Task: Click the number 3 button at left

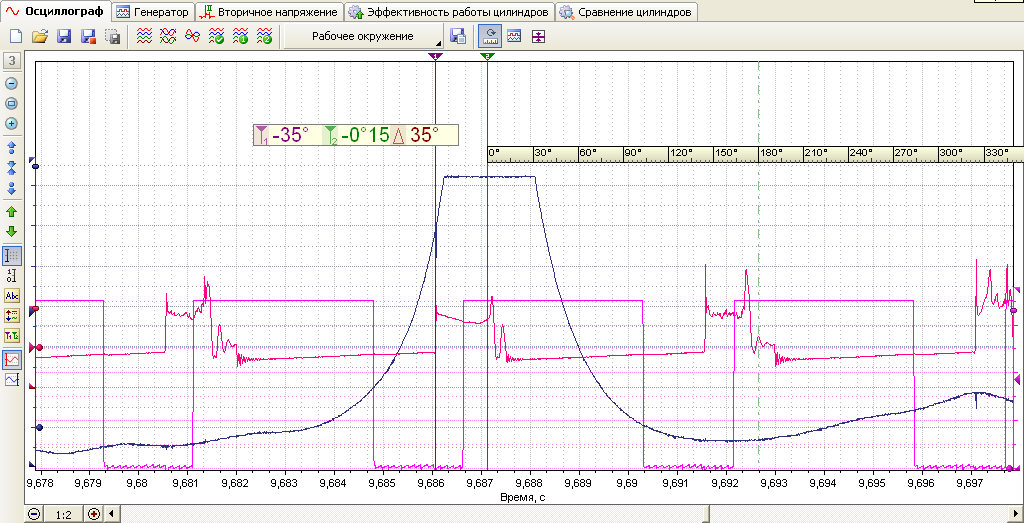Action: click(x=12, y=62)
